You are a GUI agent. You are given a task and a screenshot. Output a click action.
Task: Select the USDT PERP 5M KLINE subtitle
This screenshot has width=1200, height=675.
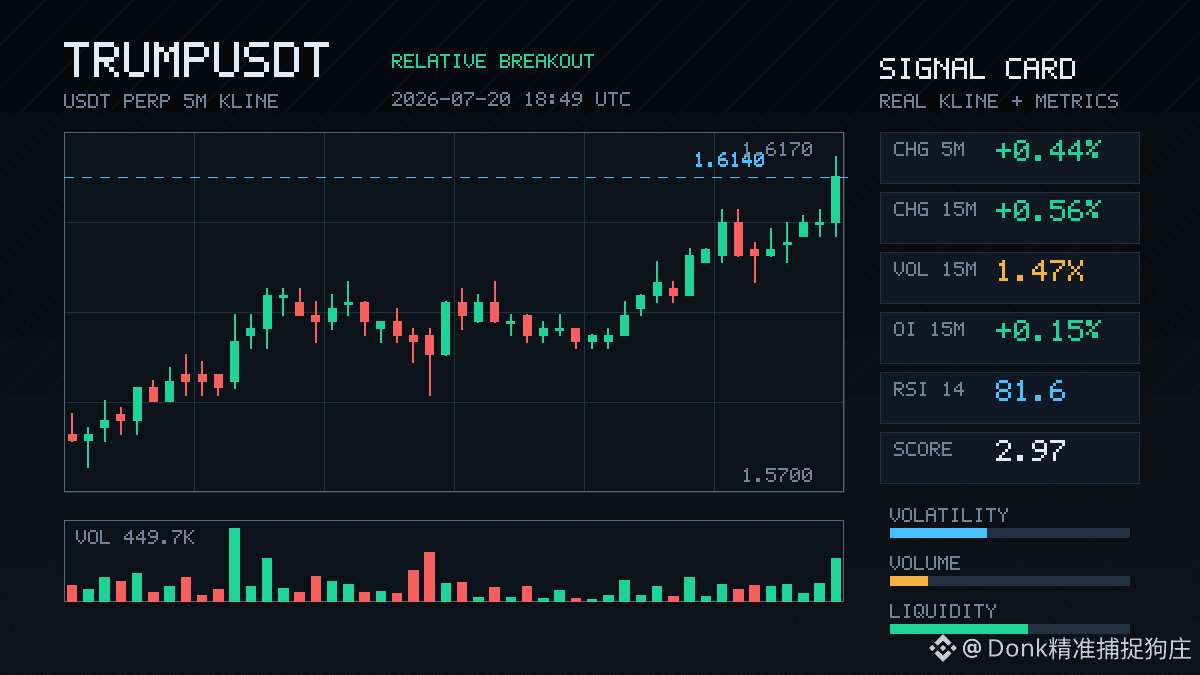click(171, 101)
